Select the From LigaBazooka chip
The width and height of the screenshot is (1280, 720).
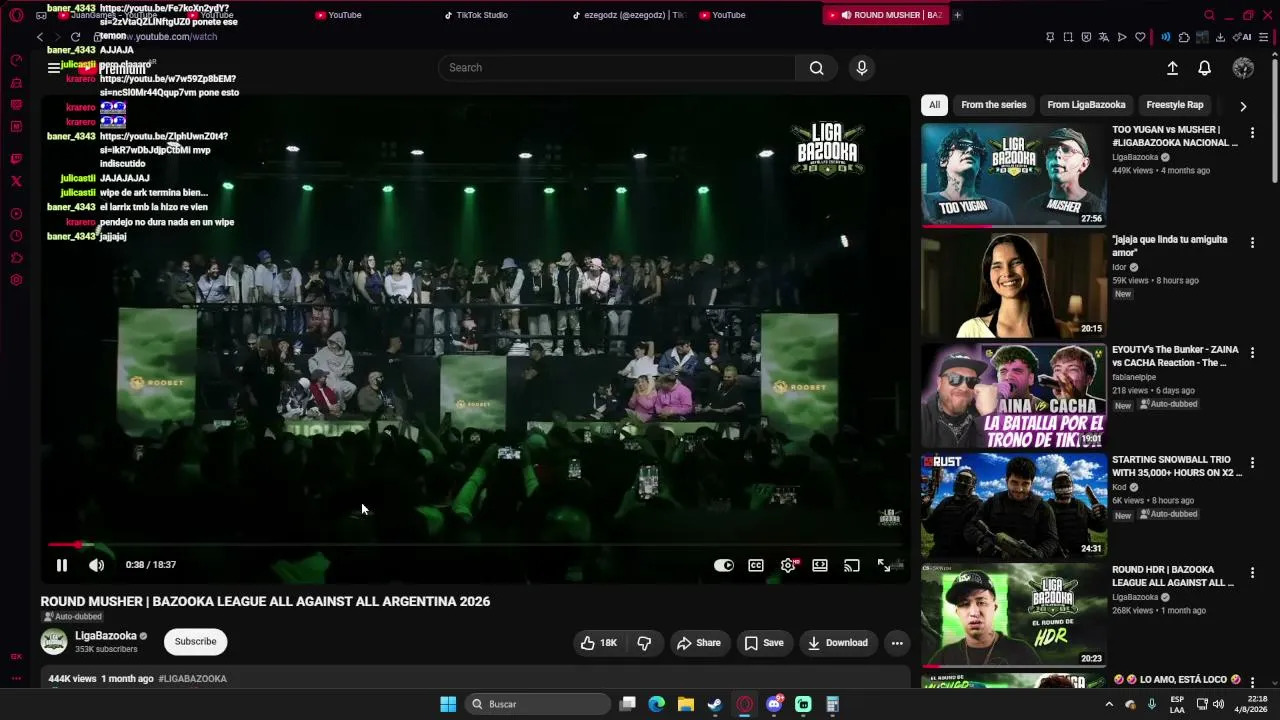(x=1086, y=105)
